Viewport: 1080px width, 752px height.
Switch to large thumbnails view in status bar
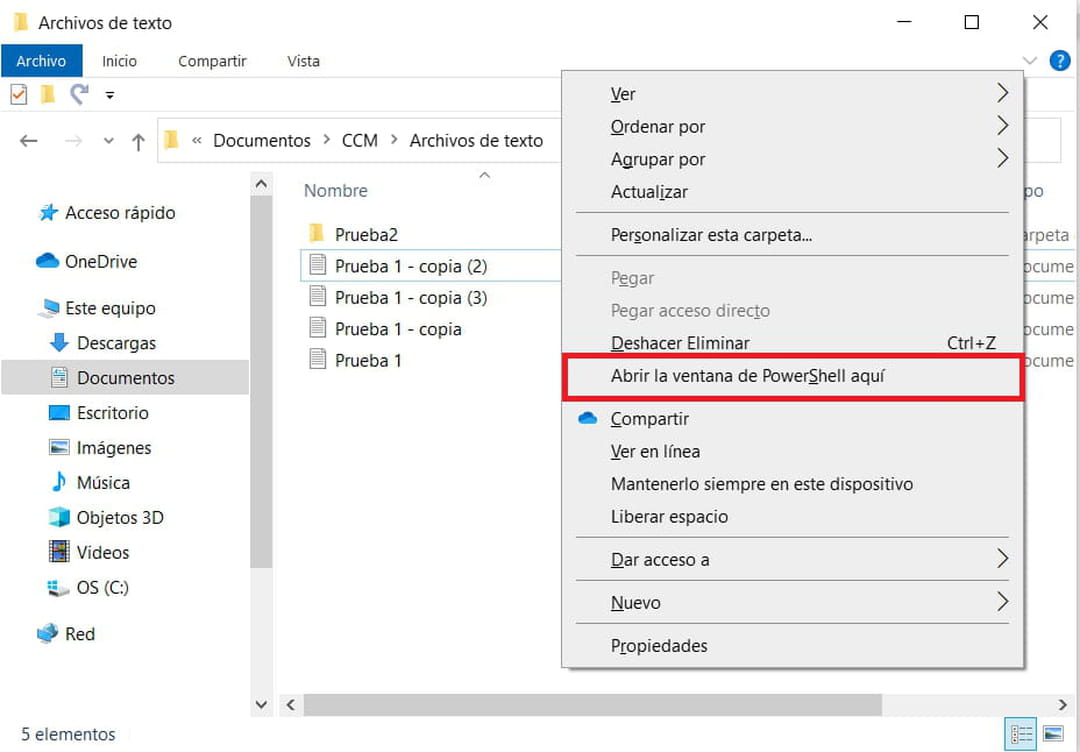click(x=1052, y=733)
